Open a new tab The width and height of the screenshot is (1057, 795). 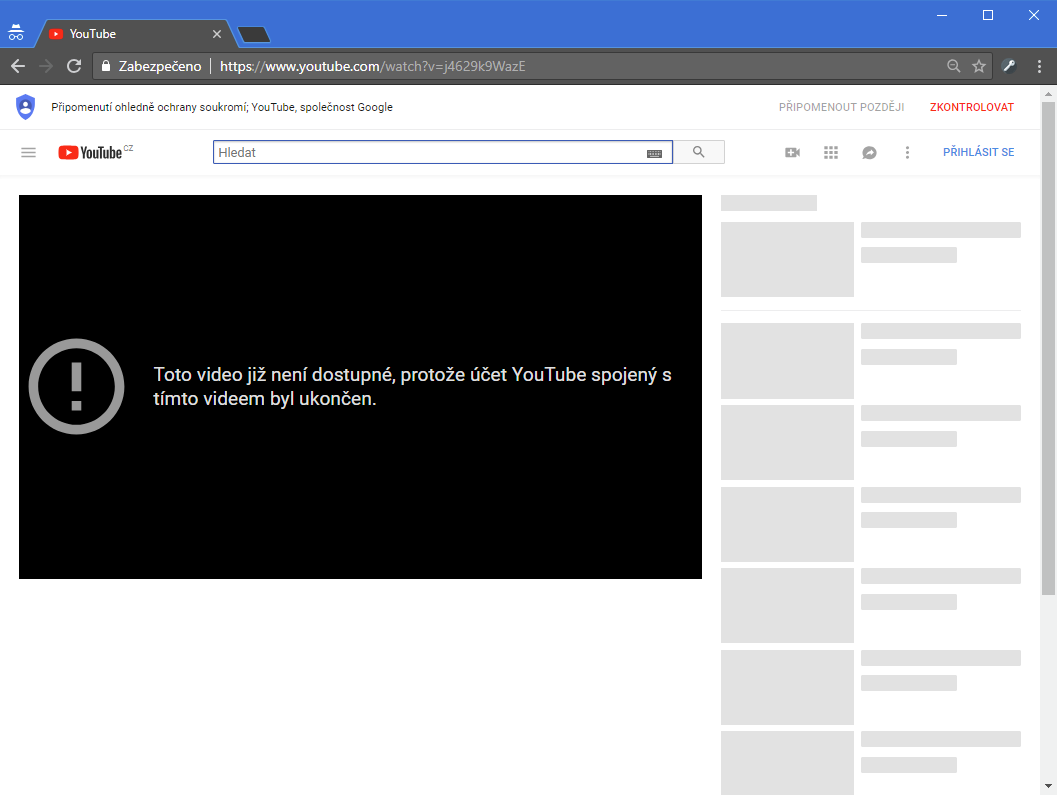tap(254, 34)
